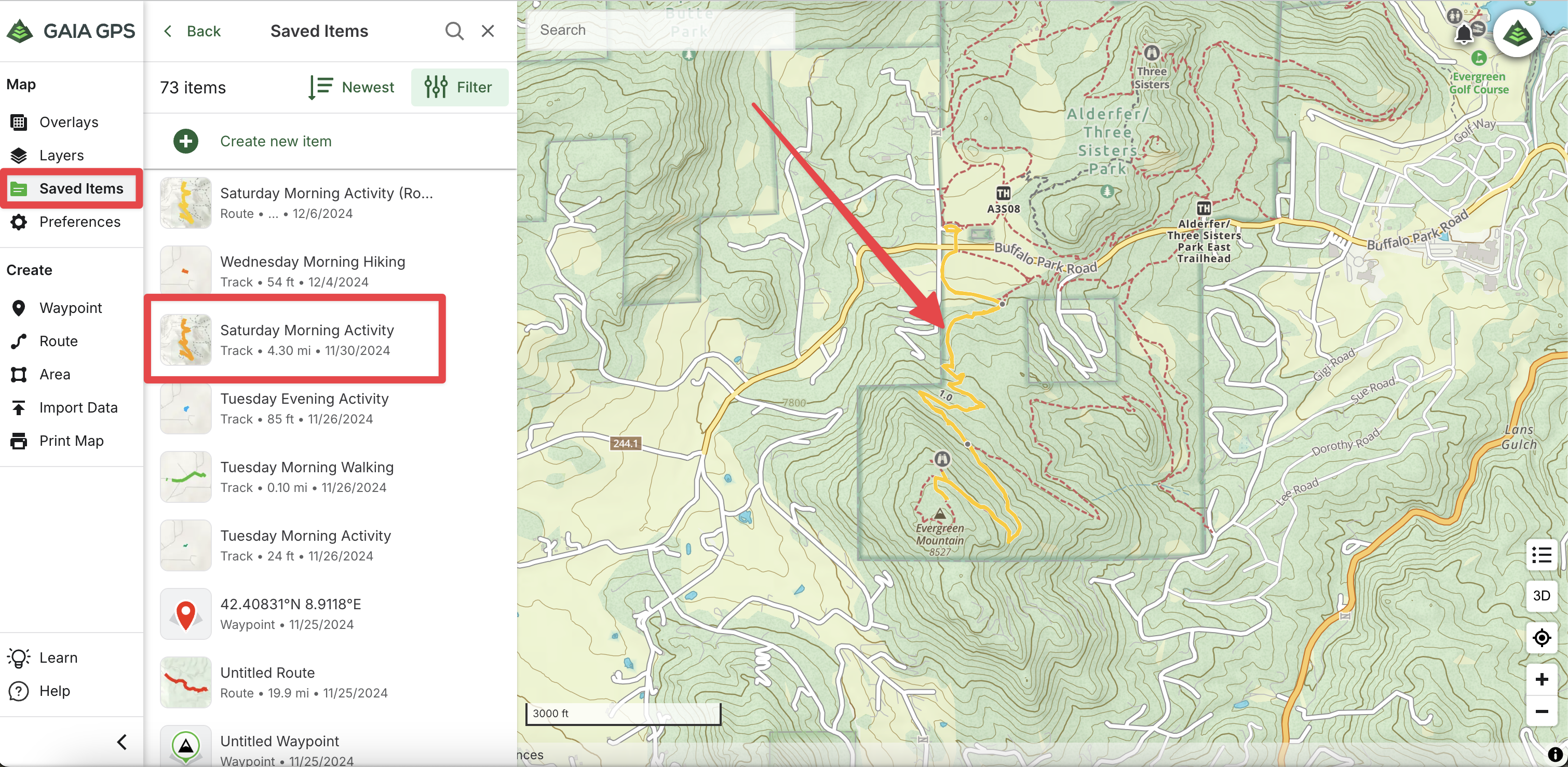Open 42.40831°N 8.9118°E waypoint
The height and width of the screenshot is (767, 1568).
tap(330, 614)
